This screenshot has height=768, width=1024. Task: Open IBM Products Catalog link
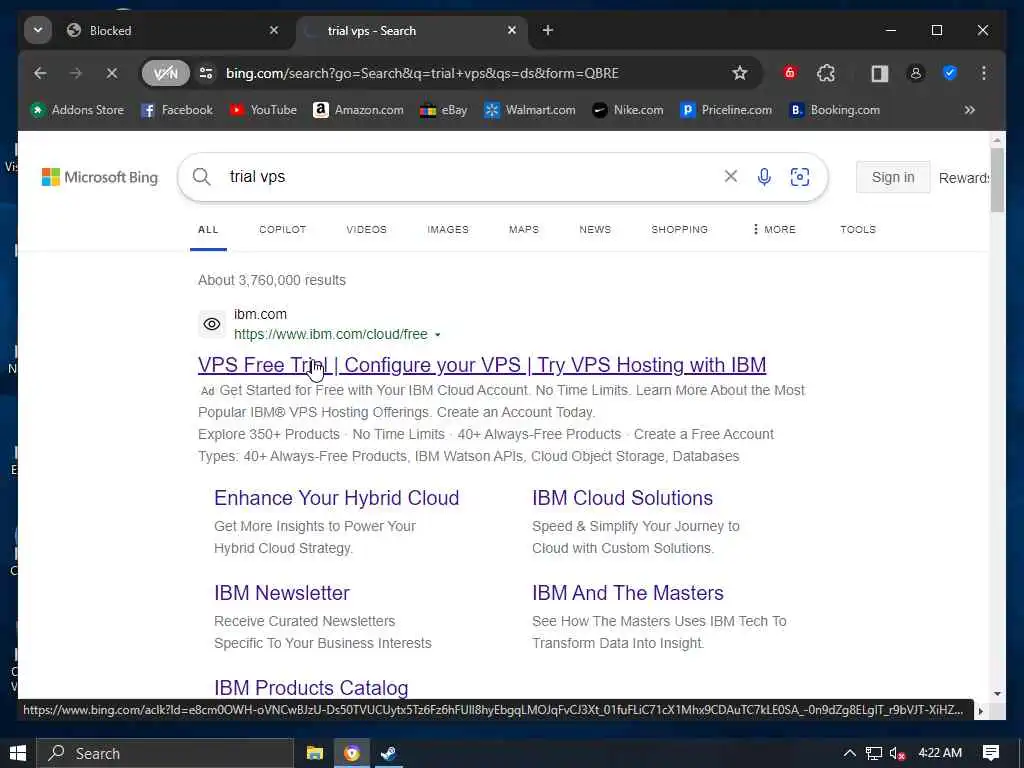point(311,688)
